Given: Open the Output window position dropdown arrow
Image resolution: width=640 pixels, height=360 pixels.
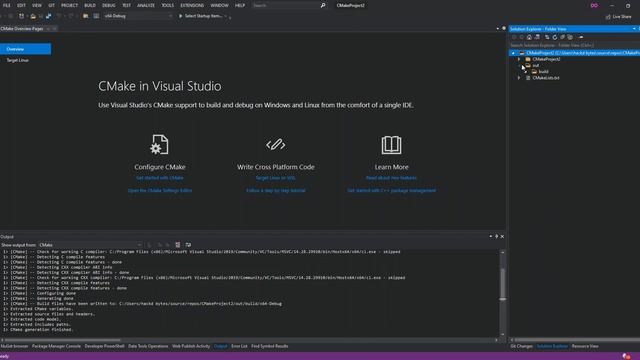Looking at the screenshot, I should click(x=491, y=236).
